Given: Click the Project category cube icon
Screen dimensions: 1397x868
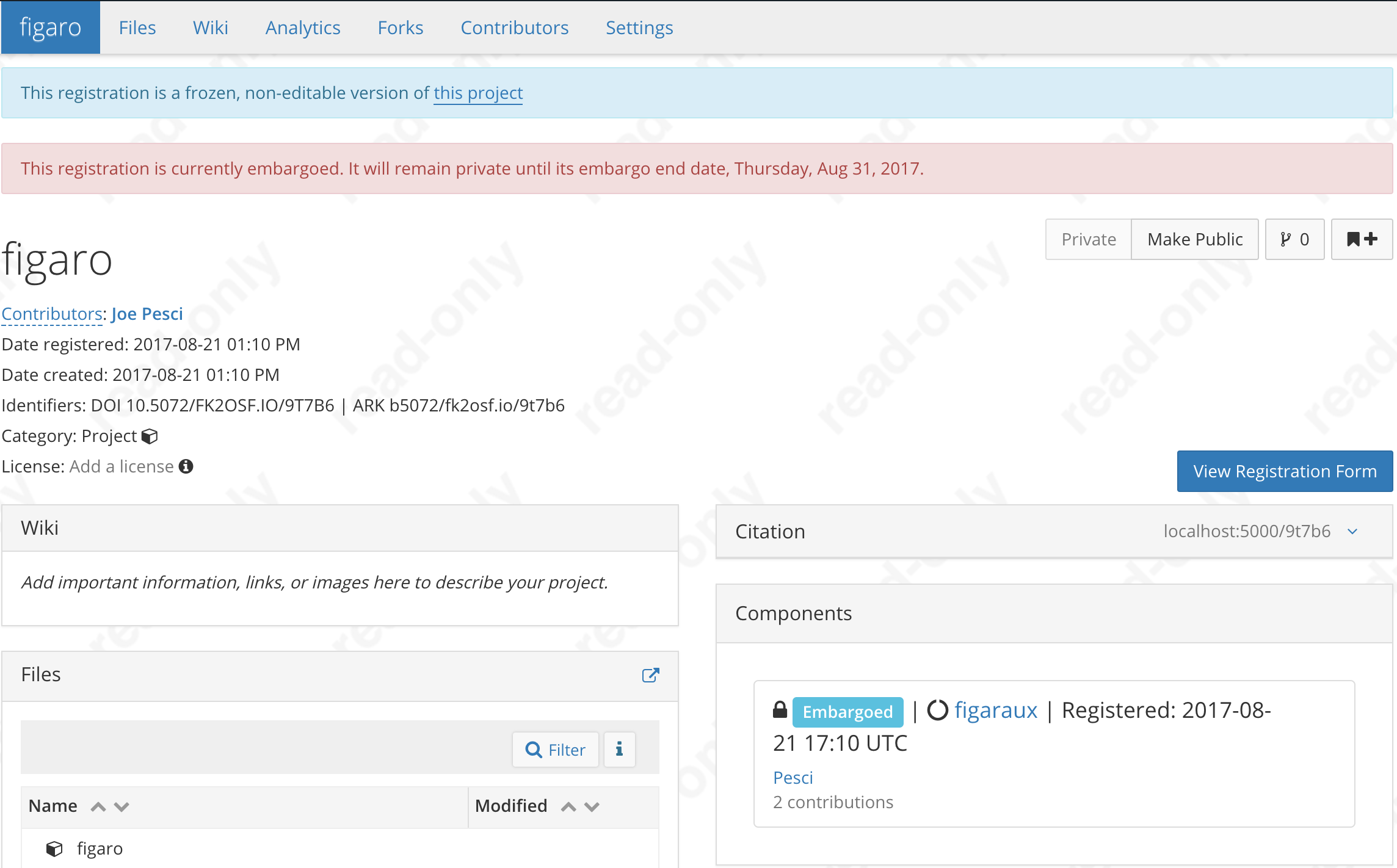Looking at the screenshot, I should [x=150, y=436].
